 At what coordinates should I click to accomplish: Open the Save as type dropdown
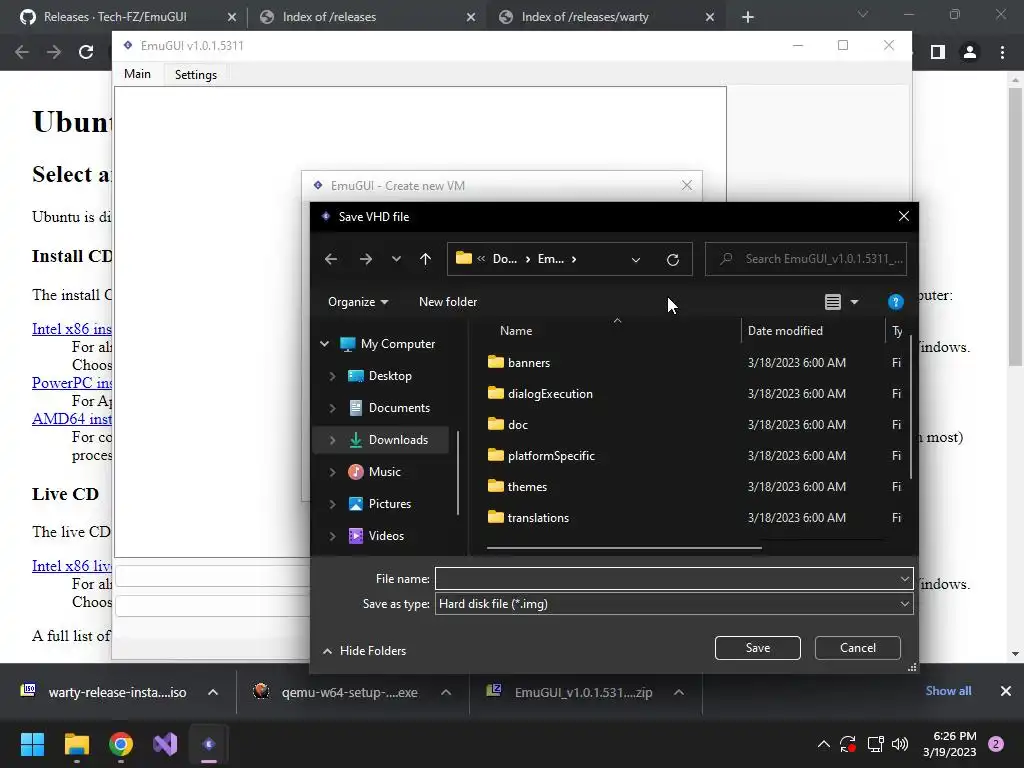(x=674, y=604)
